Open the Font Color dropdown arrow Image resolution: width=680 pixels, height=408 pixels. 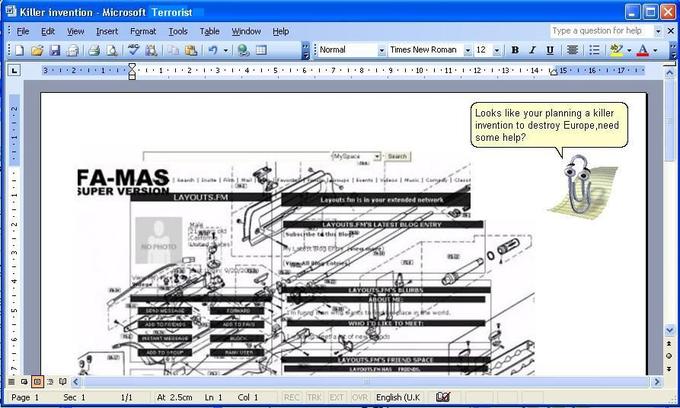click(655, 50)
